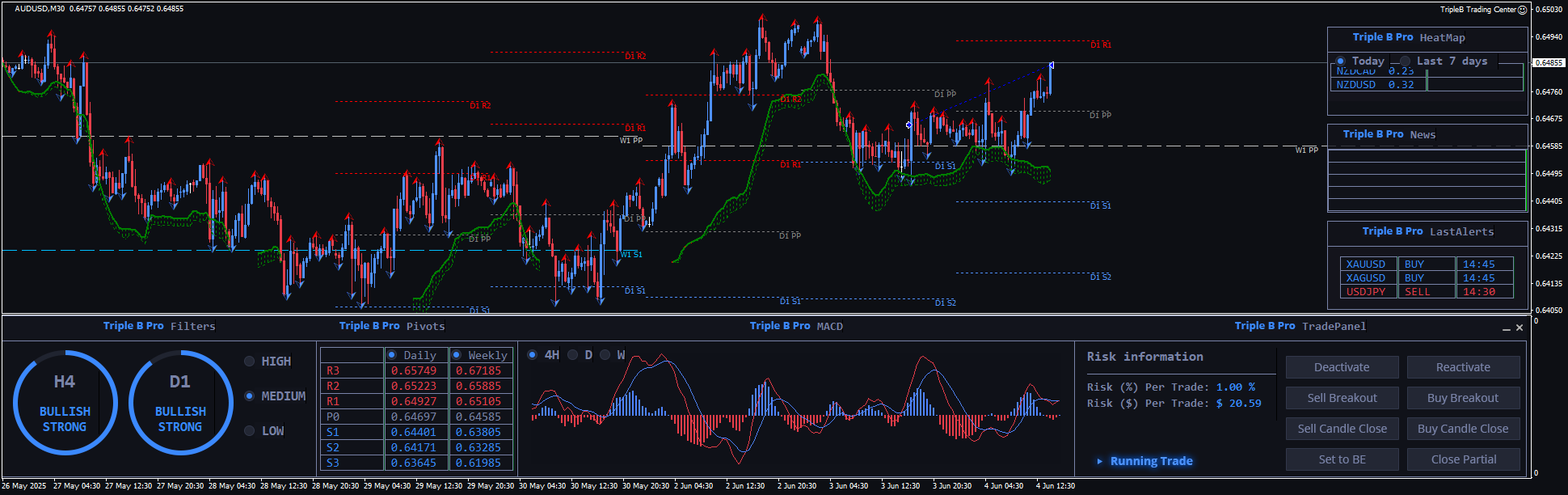
Task: Switch MACD to the D timeframe
Action: 573,355
